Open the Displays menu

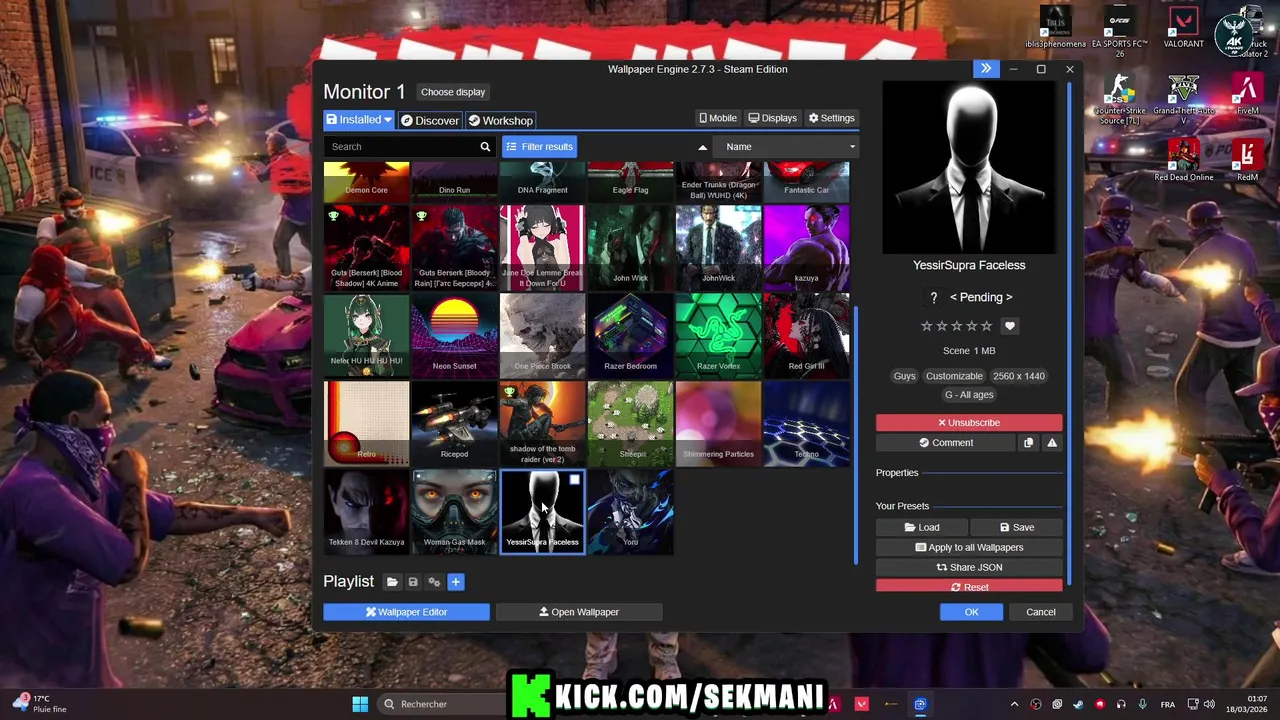772,118
